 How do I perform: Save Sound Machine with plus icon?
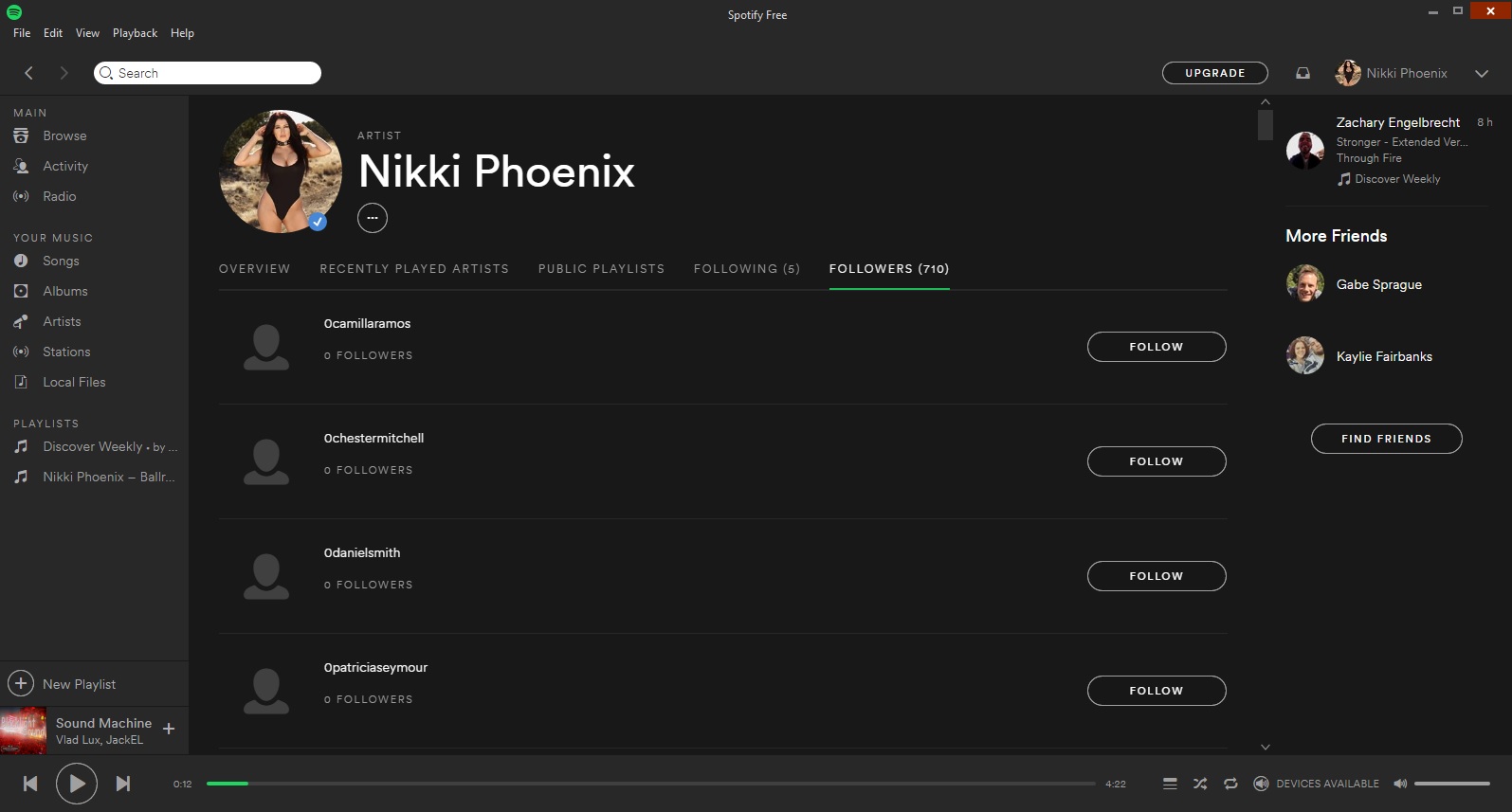(169, 729)
